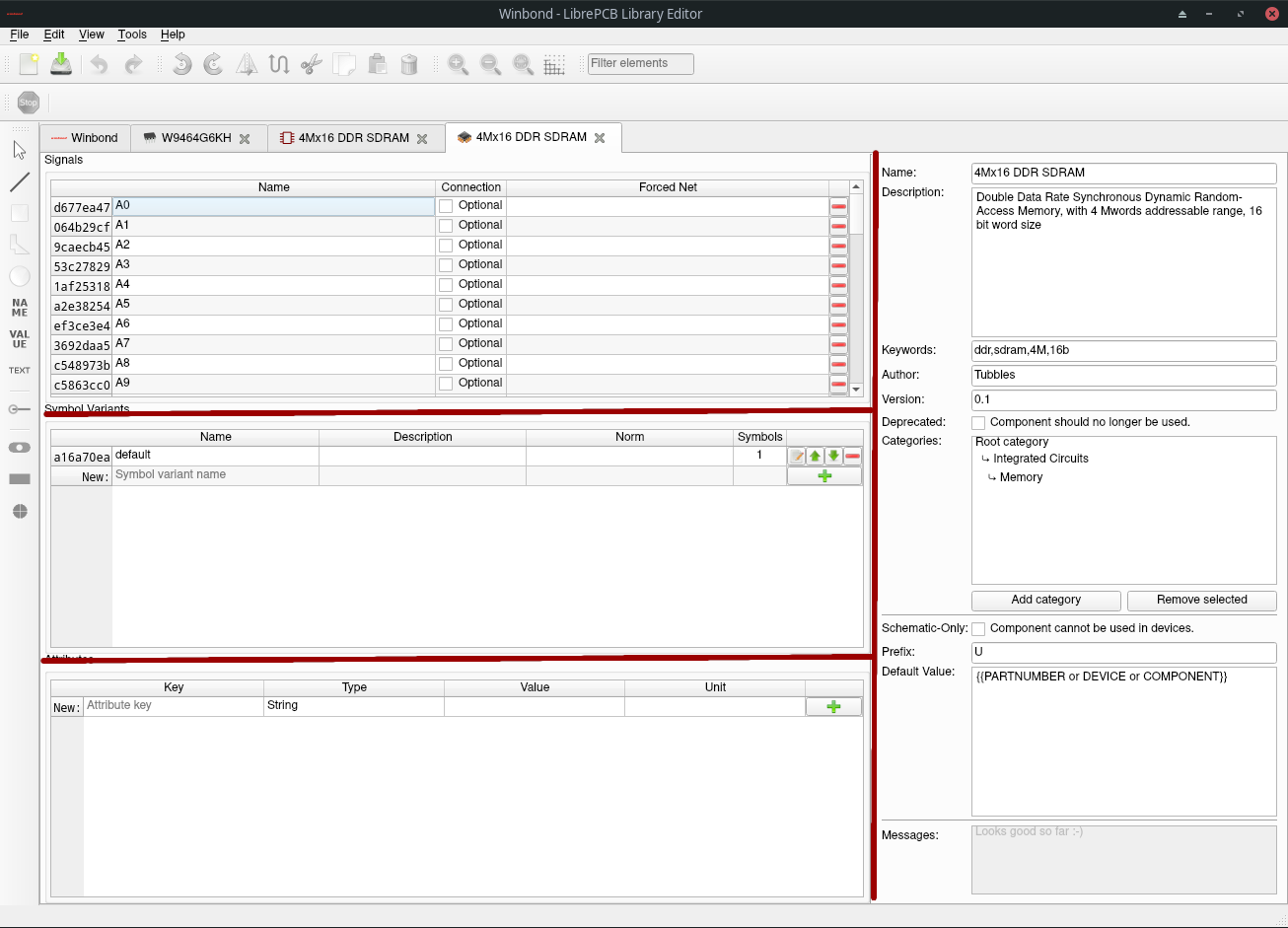Switch to the Winbond tab
The image size is (1288, 928).
[86, 138]
